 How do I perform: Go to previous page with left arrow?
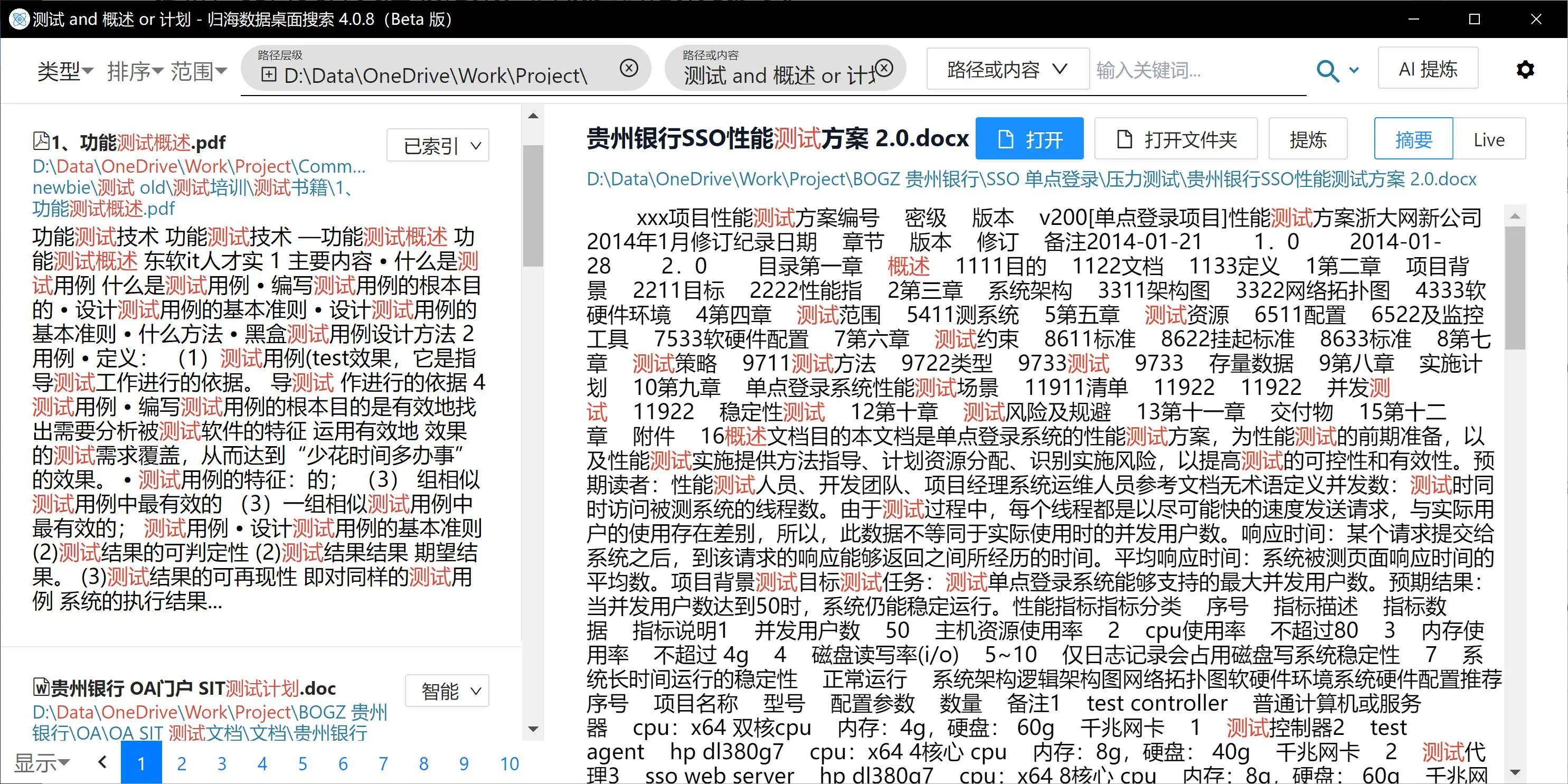point(102,762)
